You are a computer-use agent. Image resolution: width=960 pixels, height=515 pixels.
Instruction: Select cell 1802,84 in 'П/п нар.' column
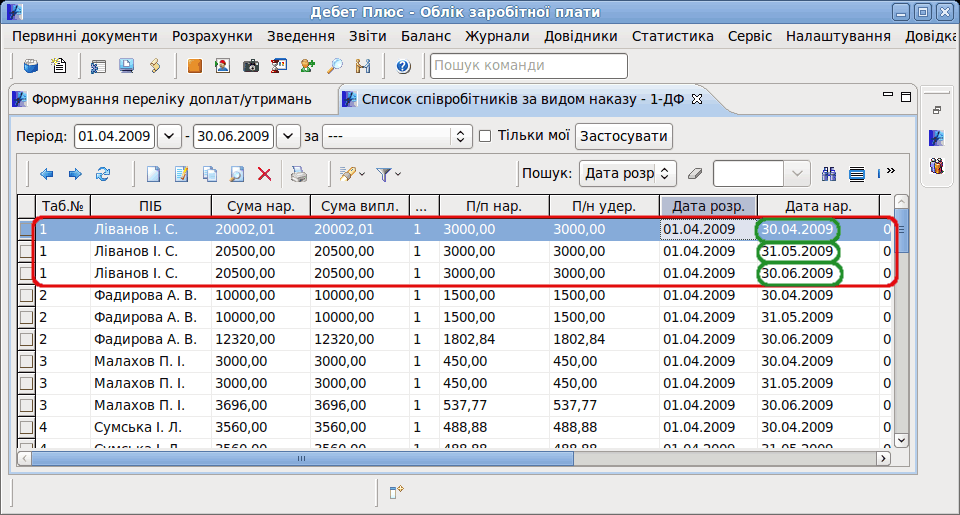[494, 340]
